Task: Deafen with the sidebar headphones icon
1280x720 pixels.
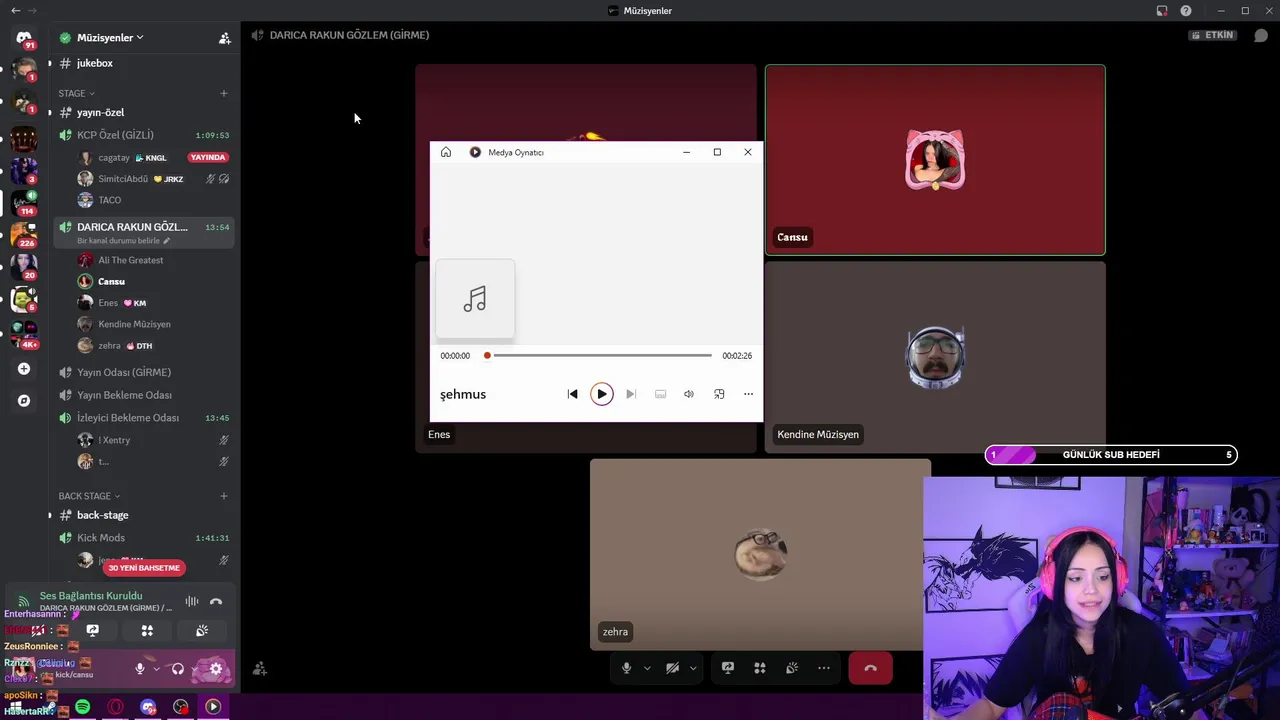Action: pyautogui.click(x=178, y=669)
